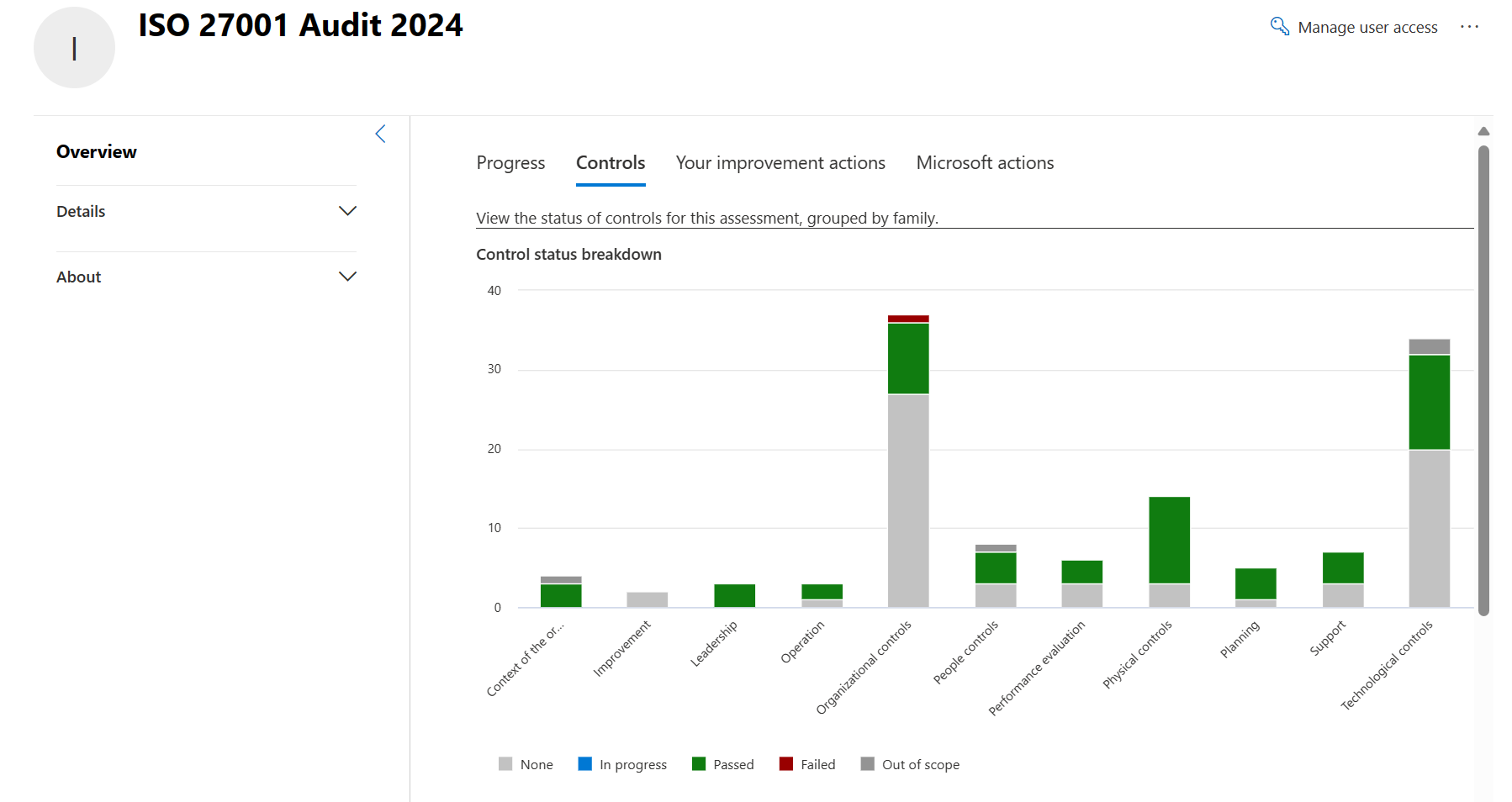Click the Technological controls axis label
This screenshot has width=1512, height=802.
click(x=1387, y=666)
